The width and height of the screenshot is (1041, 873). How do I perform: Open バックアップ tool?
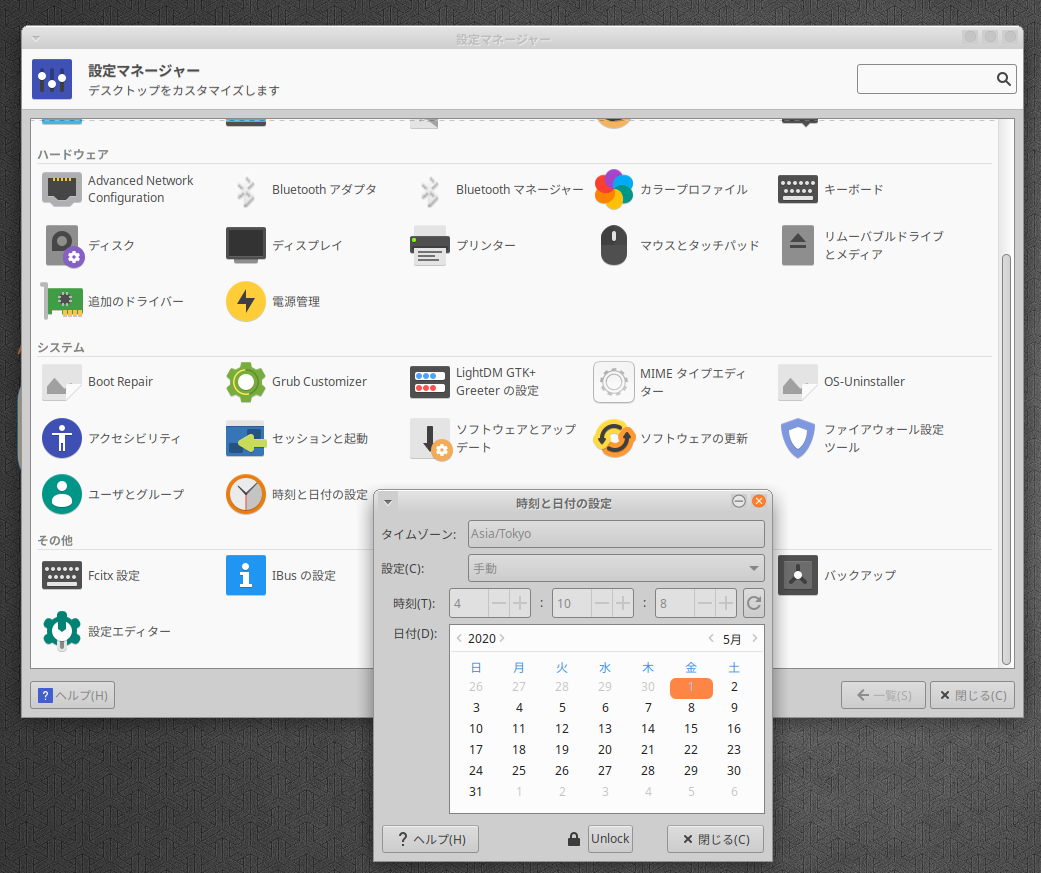(838, 576)
